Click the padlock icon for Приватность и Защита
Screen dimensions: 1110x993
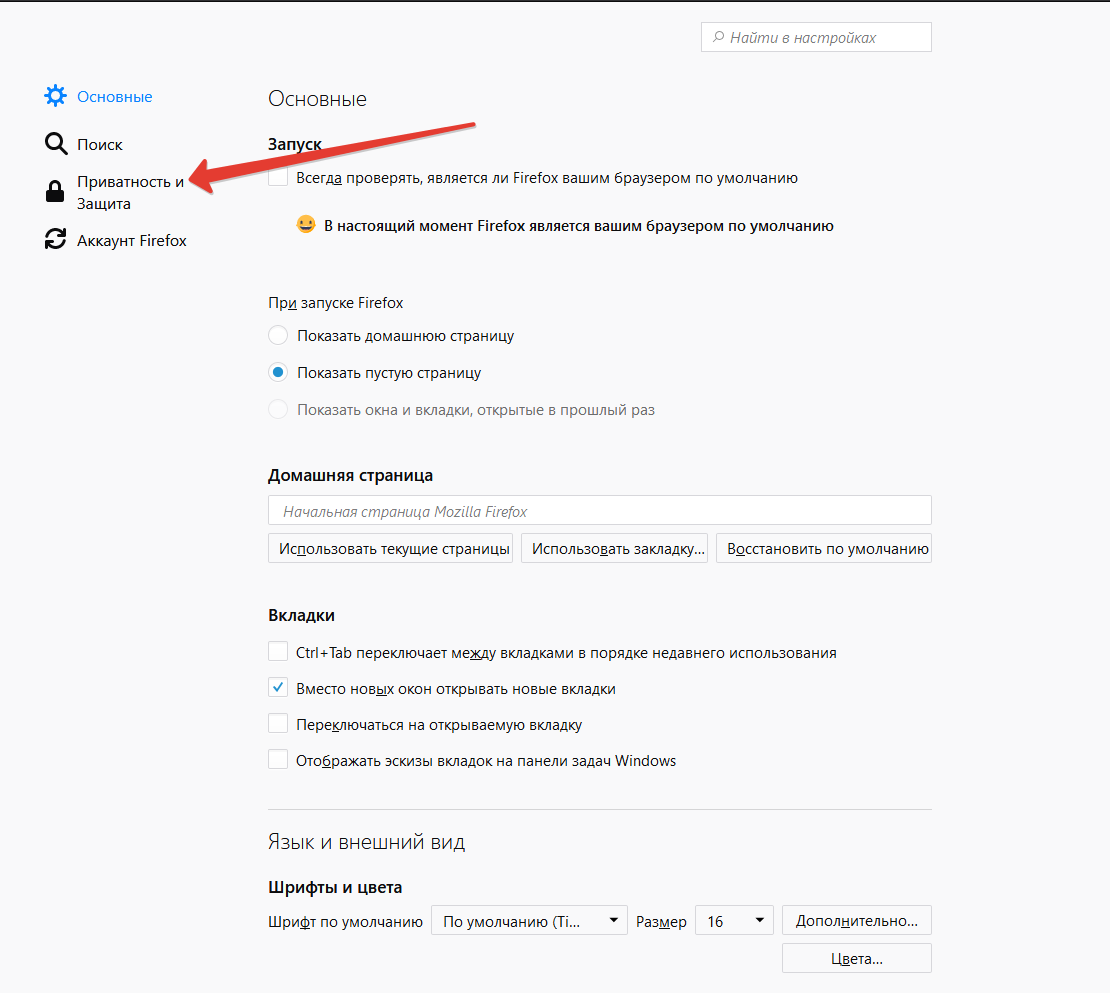tap(55, 191)
